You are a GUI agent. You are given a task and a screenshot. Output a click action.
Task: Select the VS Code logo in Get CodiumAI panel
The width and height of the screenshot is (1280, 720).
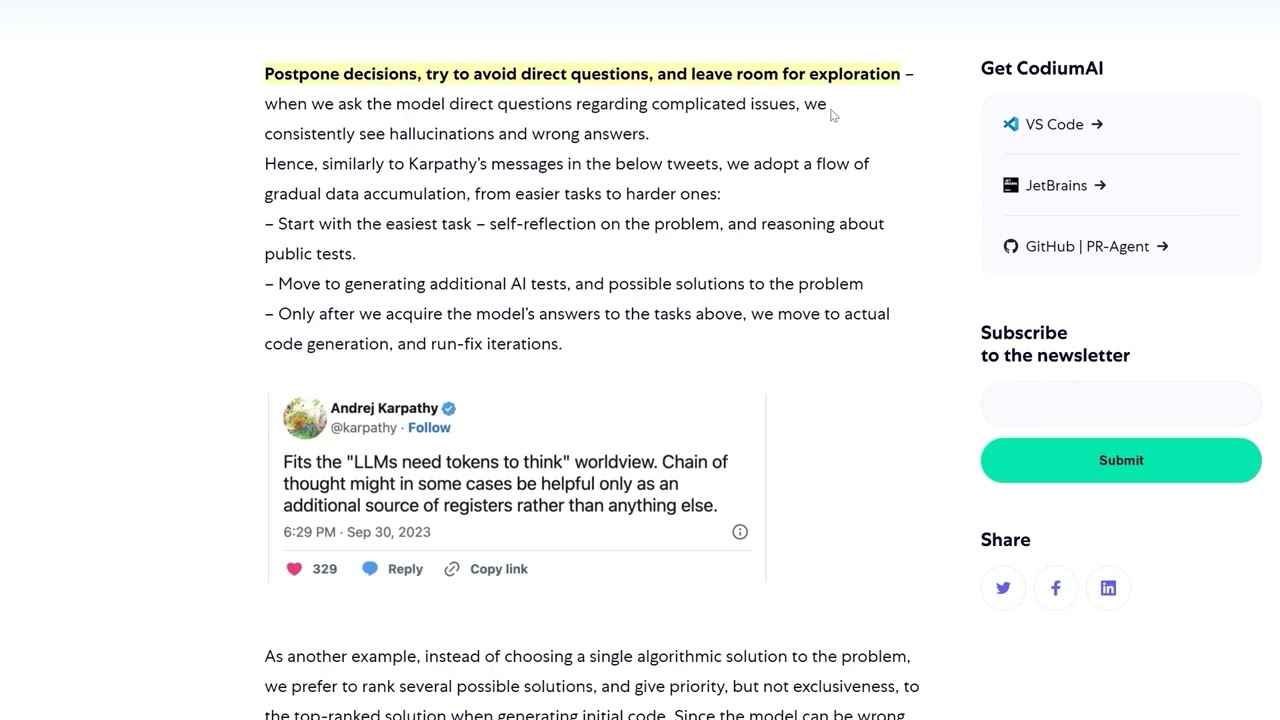pyautogui.click(x=1010, y=124)
